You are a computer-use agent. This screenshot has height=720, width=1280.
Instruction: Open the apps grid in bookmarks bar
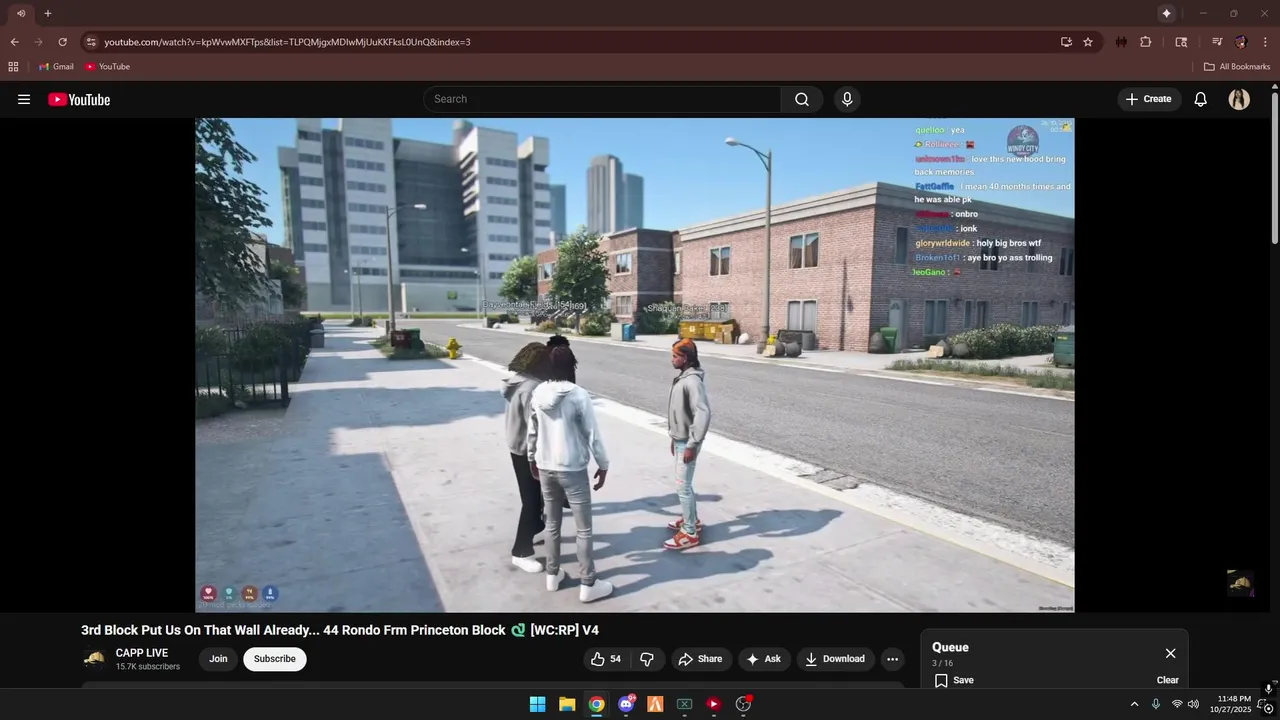pos(13,67)
